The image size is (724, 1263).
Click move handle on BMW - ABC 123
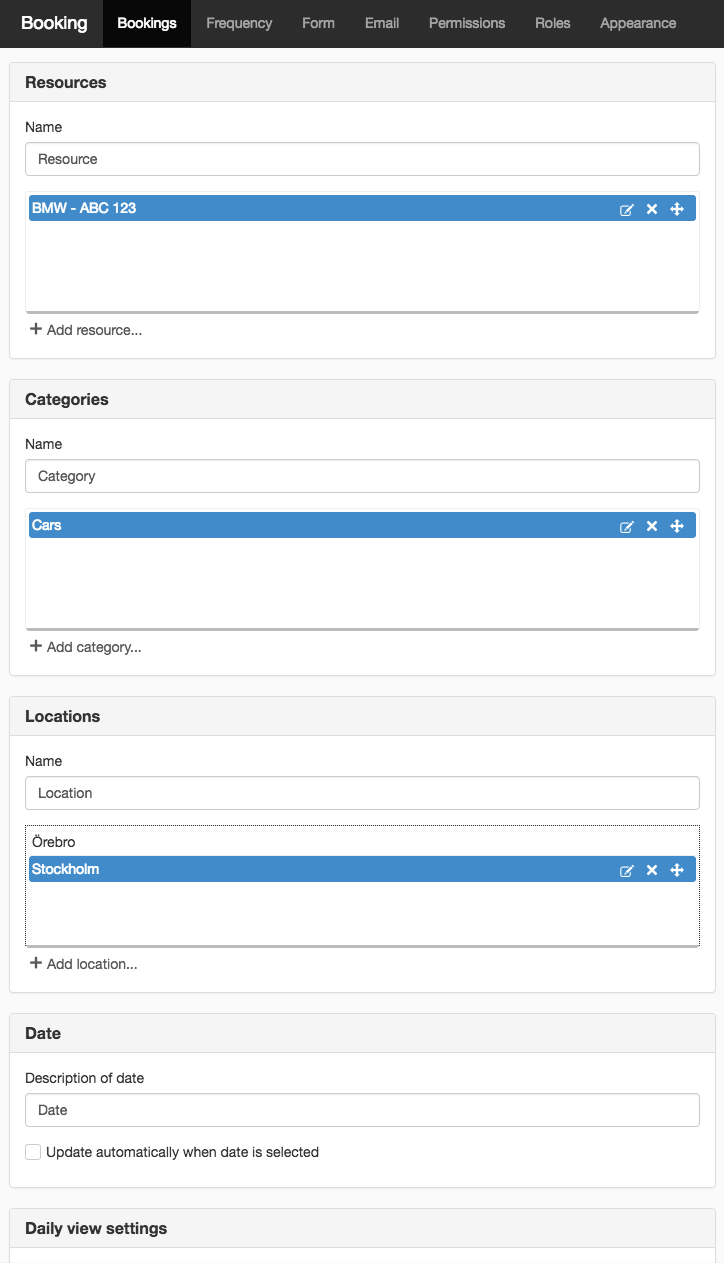pos(677,209)
